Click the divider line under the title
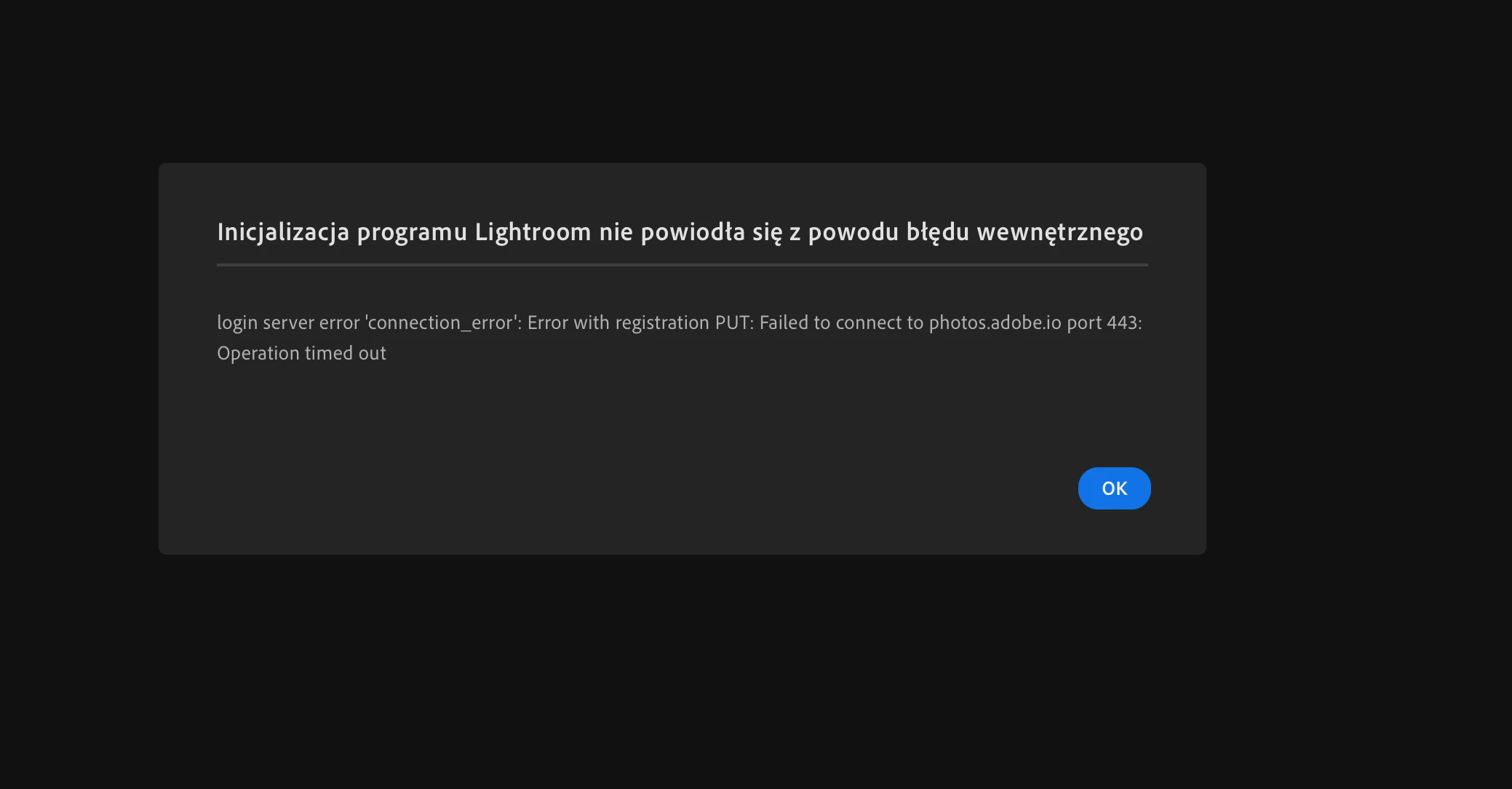This screenshot has width=1512, height=789. (682, 265)
